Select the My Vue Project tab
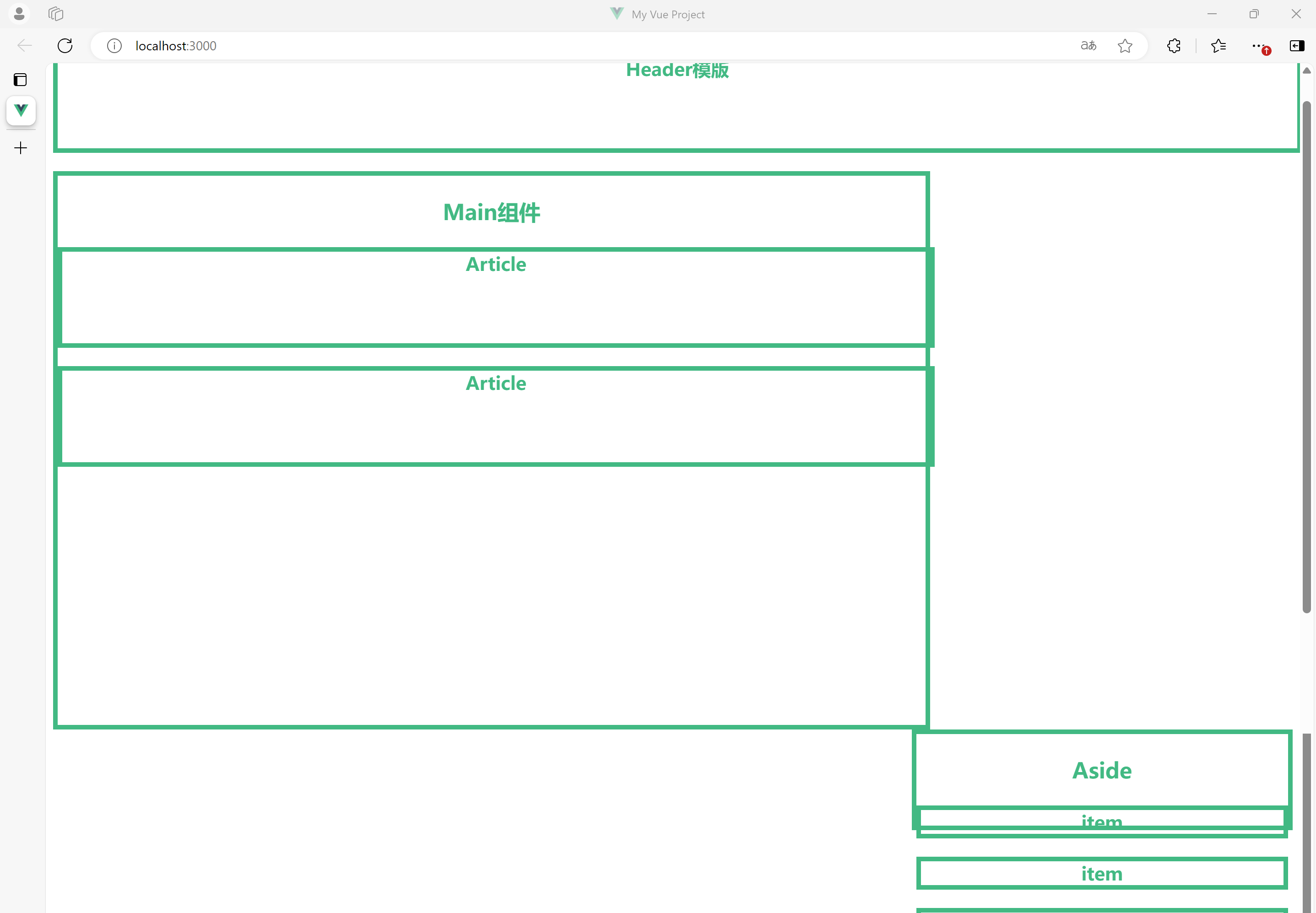 coord(21,110)
